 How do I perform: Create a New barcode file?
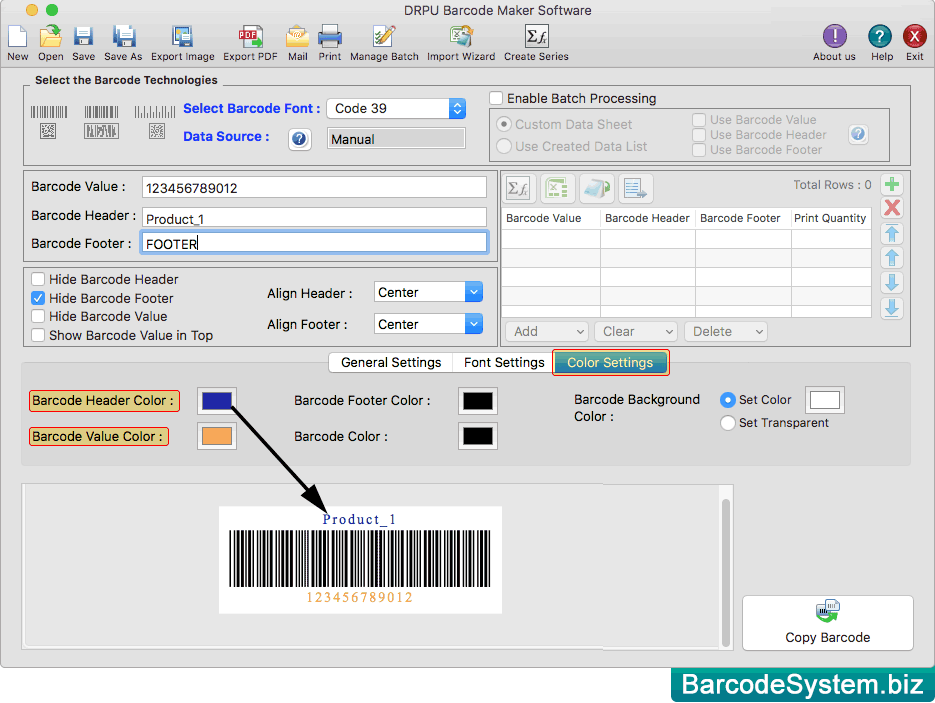click(17, 43)
